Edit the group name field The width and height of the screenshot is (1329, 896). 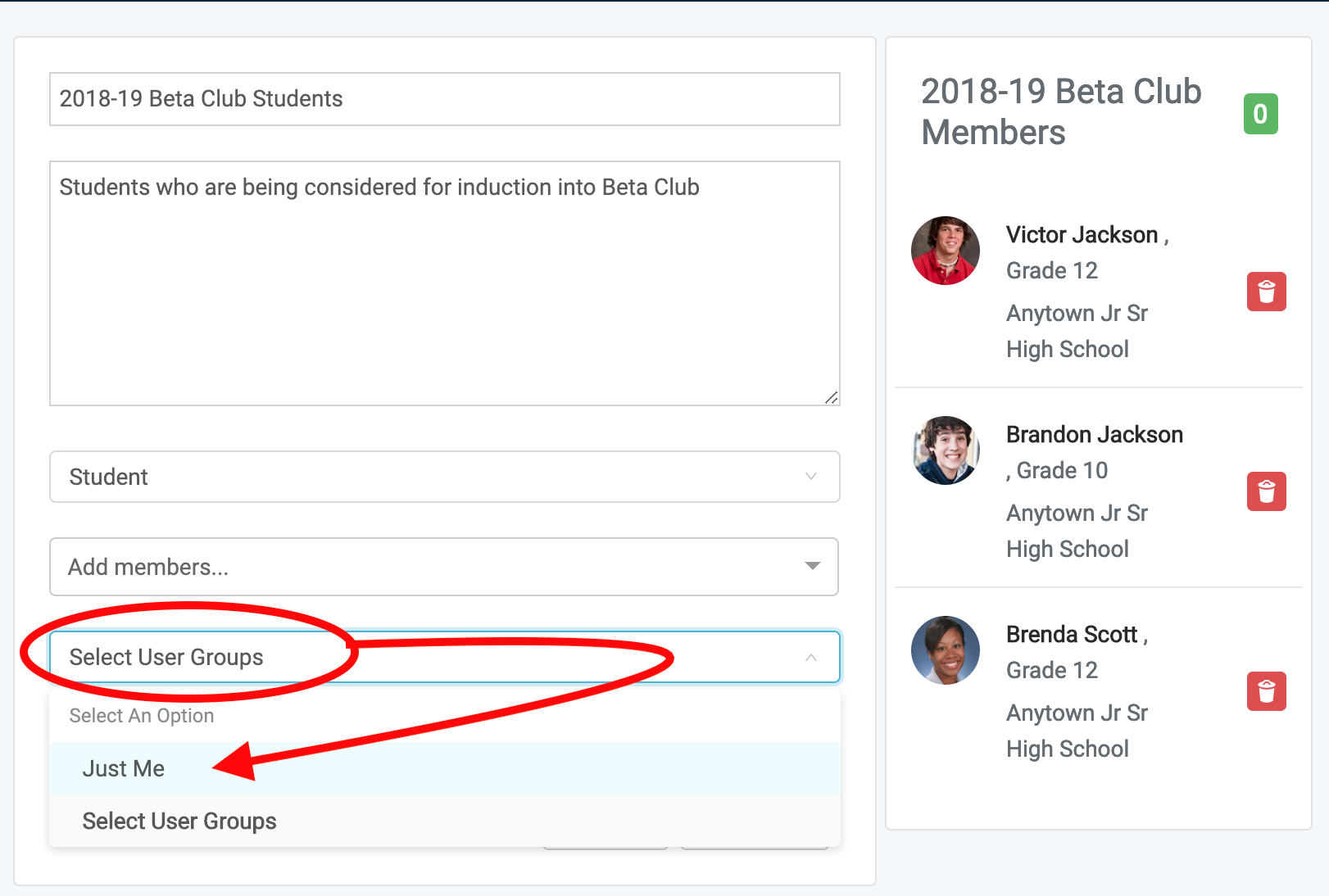coord(445,99)
